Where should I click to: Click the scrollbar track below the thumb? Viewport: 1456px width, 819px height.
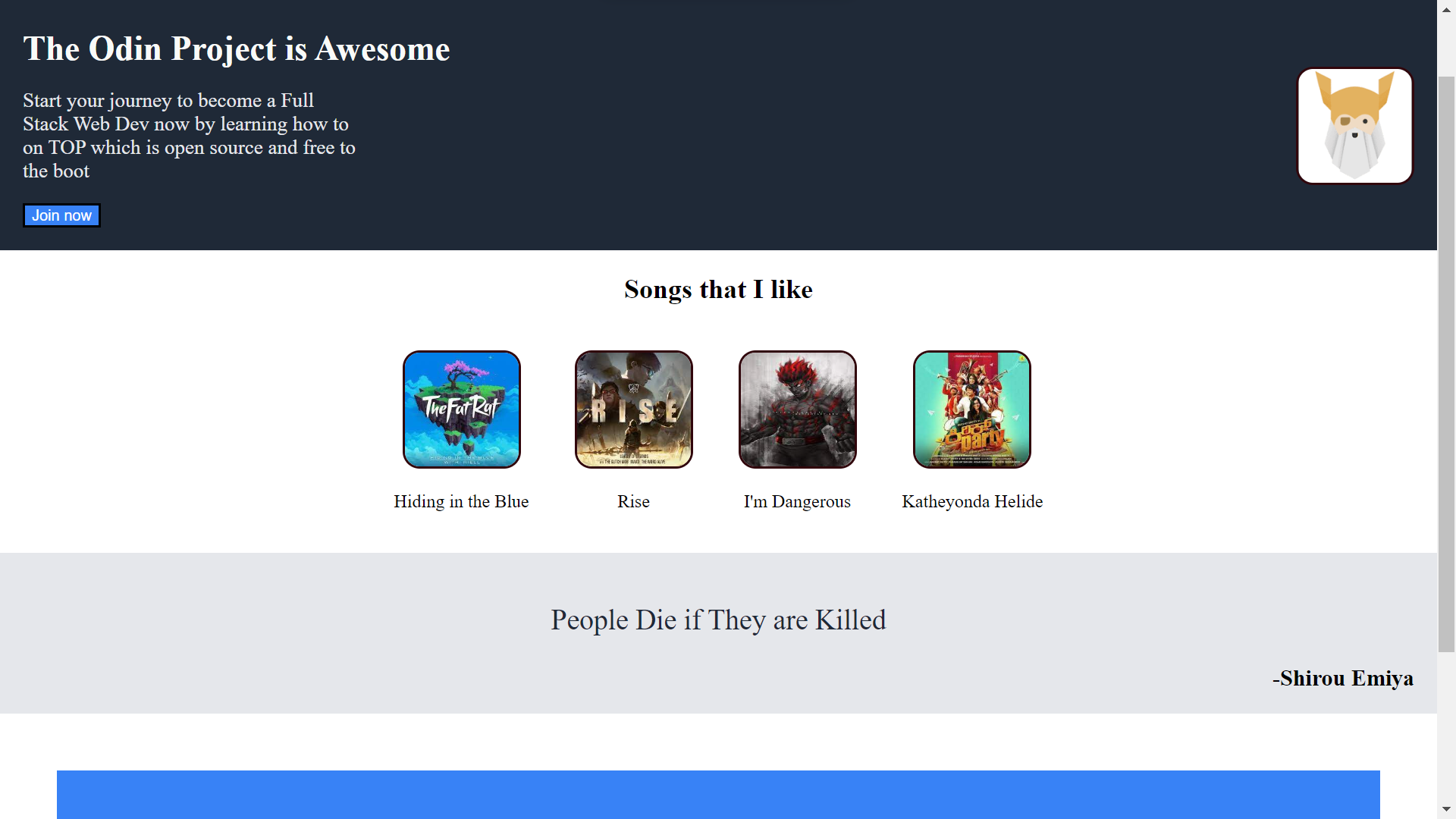(x=1447, y=726)
